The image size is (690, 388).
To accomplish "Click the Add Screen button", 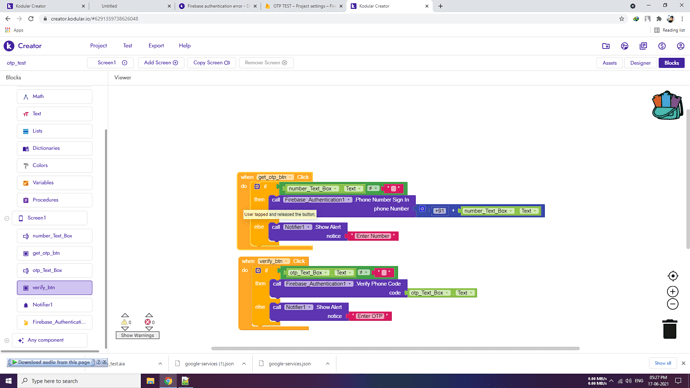I will tap(161, 62).
